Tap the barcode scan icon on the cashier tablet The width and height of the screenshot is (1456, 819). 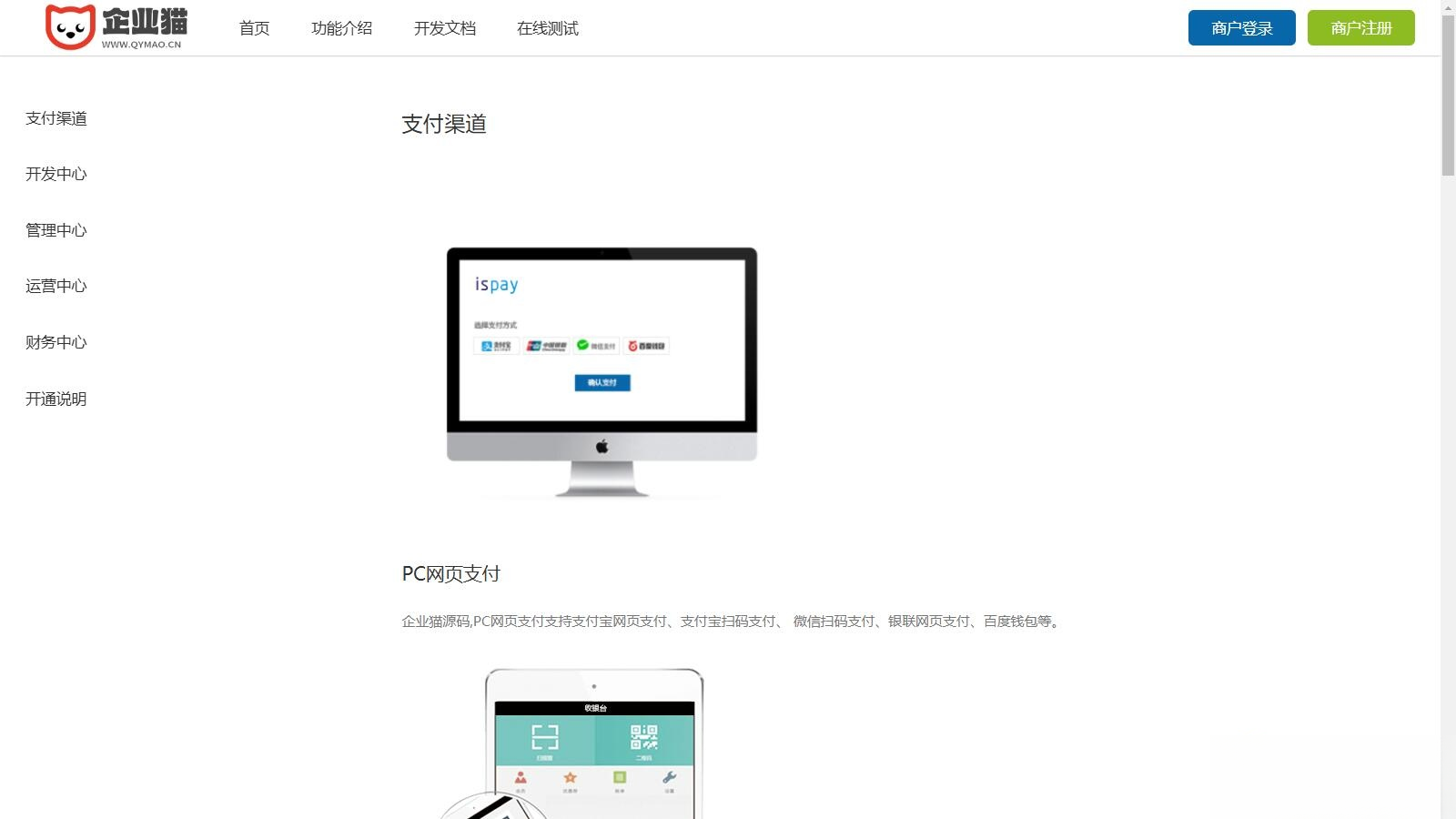(x=545, y=735)
